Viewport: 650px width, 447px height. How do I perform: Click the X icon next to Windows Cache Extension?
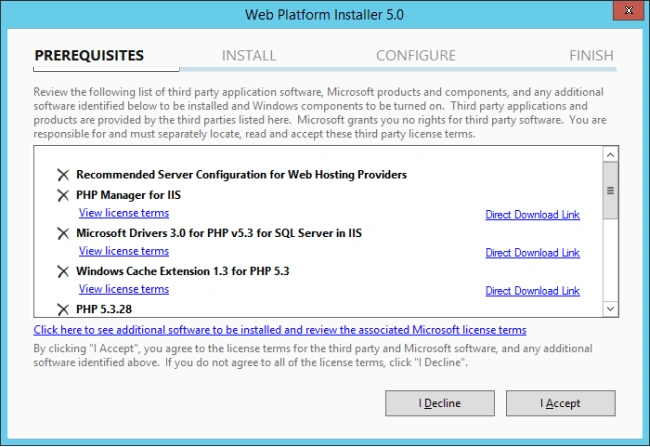point(63,272)
